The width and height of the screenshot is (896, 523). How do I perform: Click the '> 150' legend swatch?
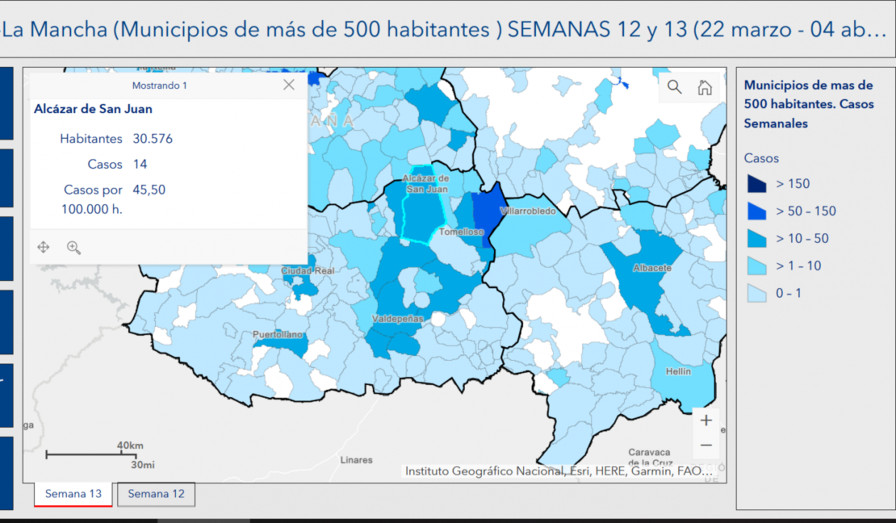pyautogui.click(x=757, y=184)
